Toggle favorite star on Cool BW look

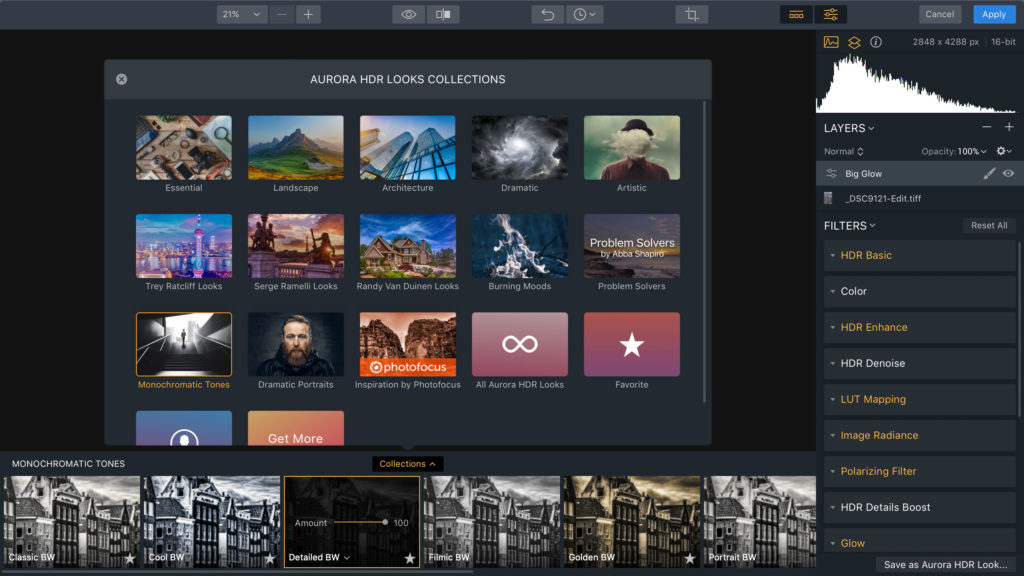pyautogui.click(x=270, y=558)
